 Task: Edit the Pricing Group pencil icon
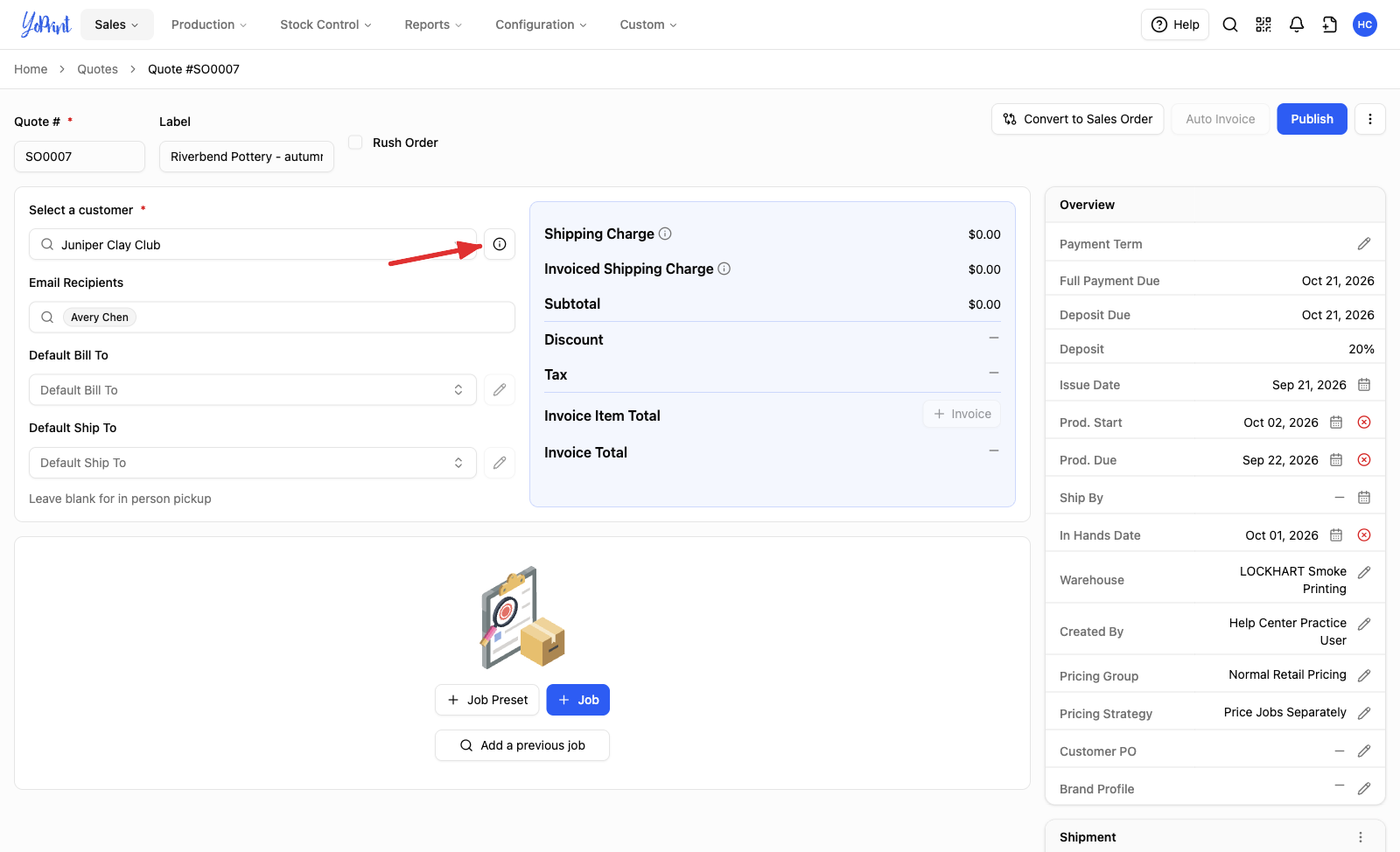coord(1364,675)
